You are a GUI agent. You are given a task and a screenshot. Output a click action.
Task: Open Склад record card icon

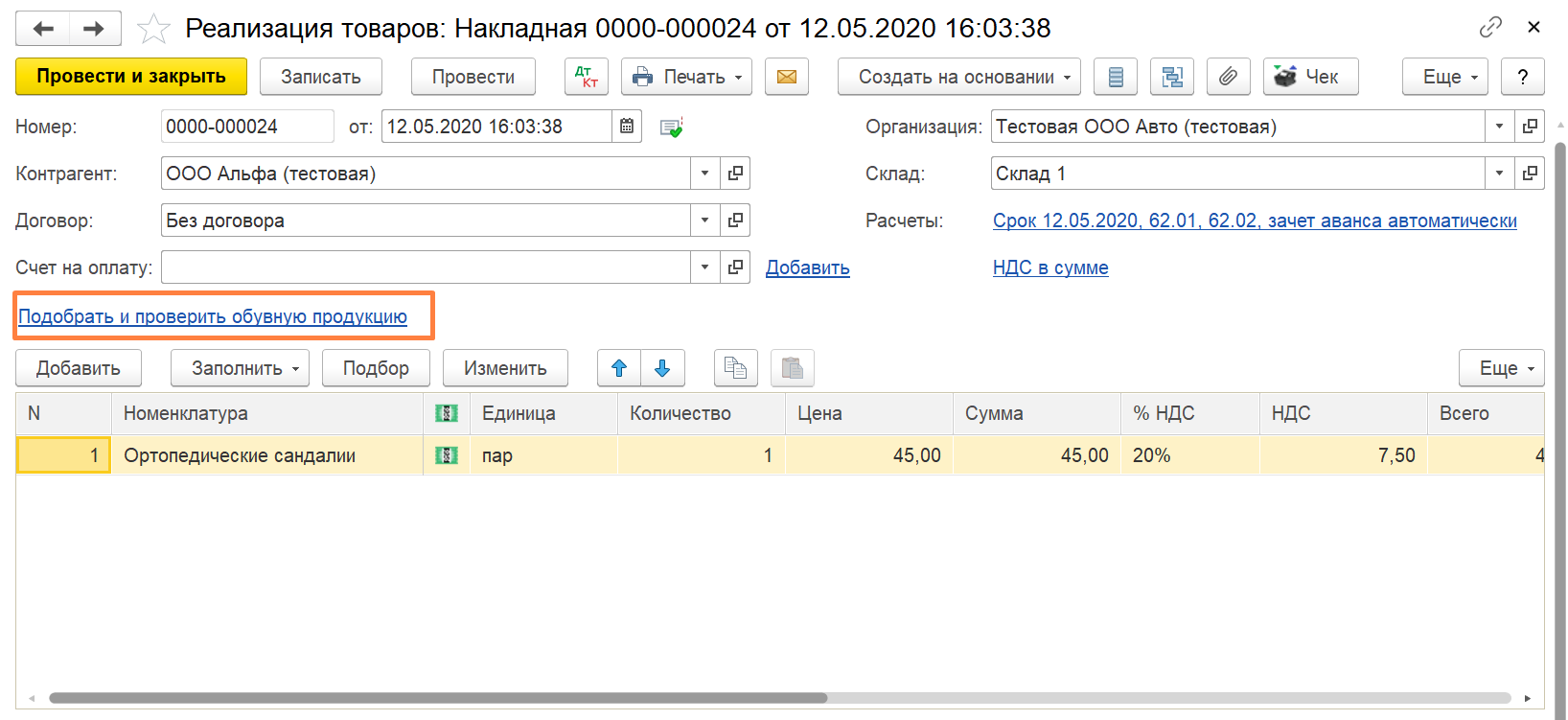pyautogui.click(x=1530, y=174)
